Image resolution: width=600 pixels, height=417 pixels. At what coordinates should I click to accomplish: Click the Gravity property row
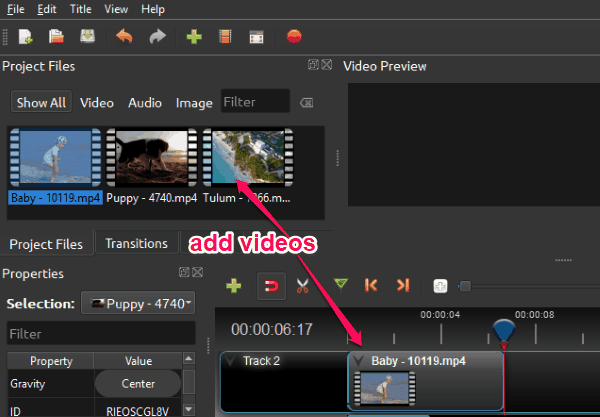pos(94,383)
